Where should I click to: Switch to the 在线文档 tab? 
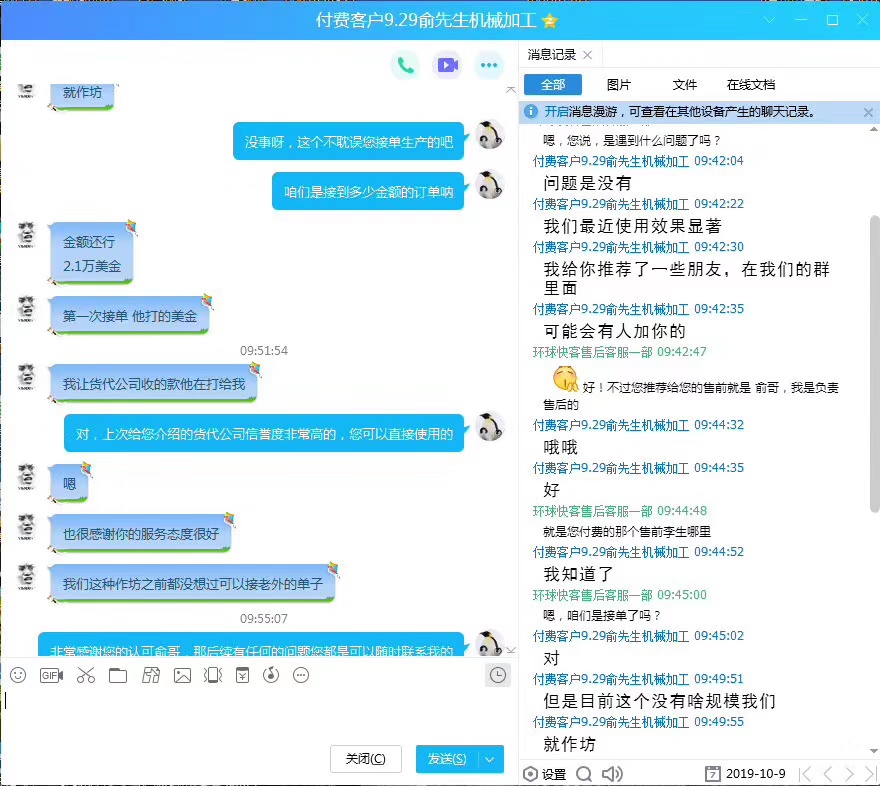coord(751,85)
